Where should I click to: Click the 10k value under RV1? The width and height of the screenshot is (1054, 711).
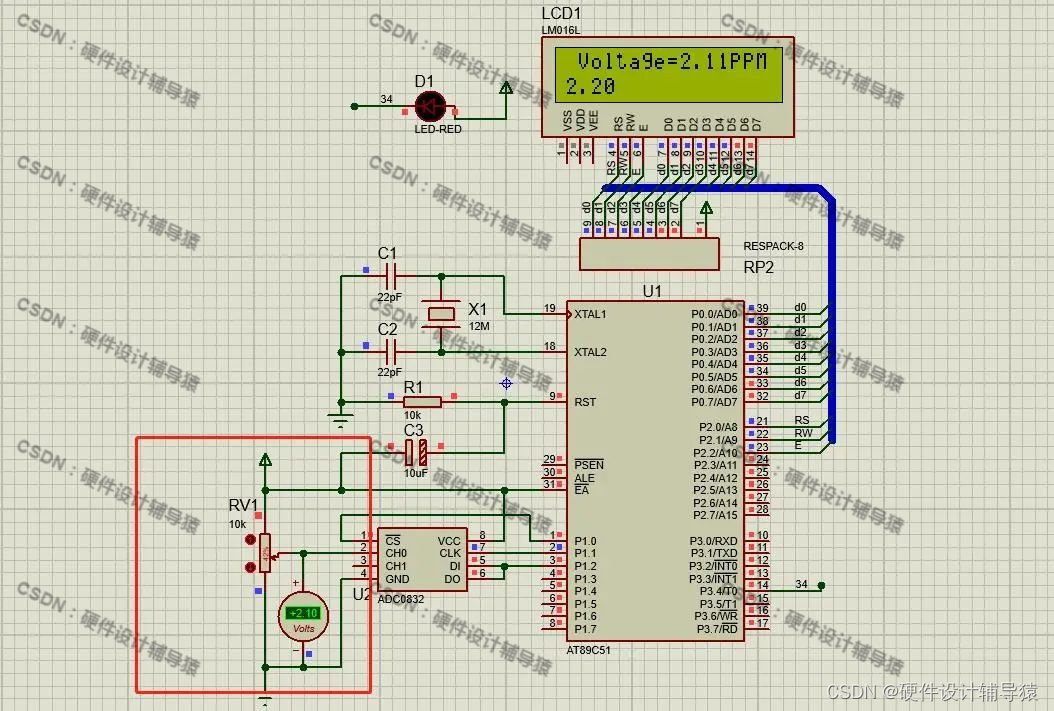point(237,524)
